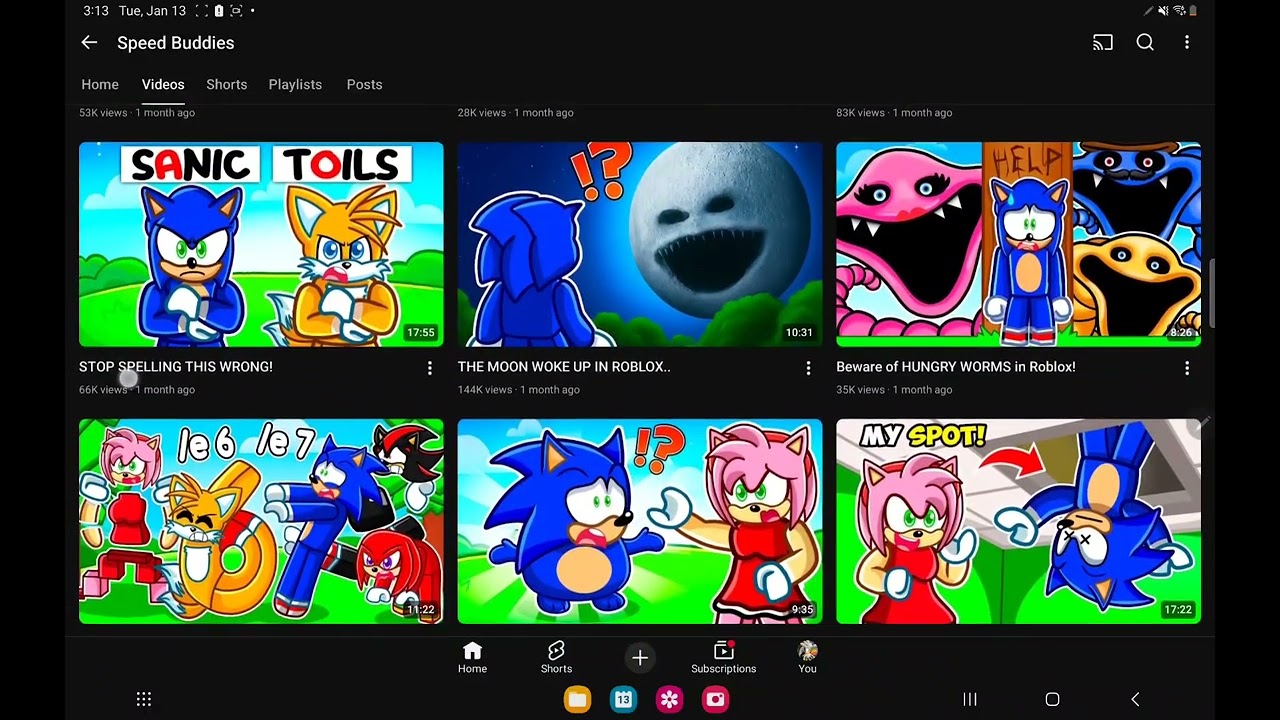Open the MY SPOT! video thumbnail
1280x720 pixels.
pos(1018,521)
